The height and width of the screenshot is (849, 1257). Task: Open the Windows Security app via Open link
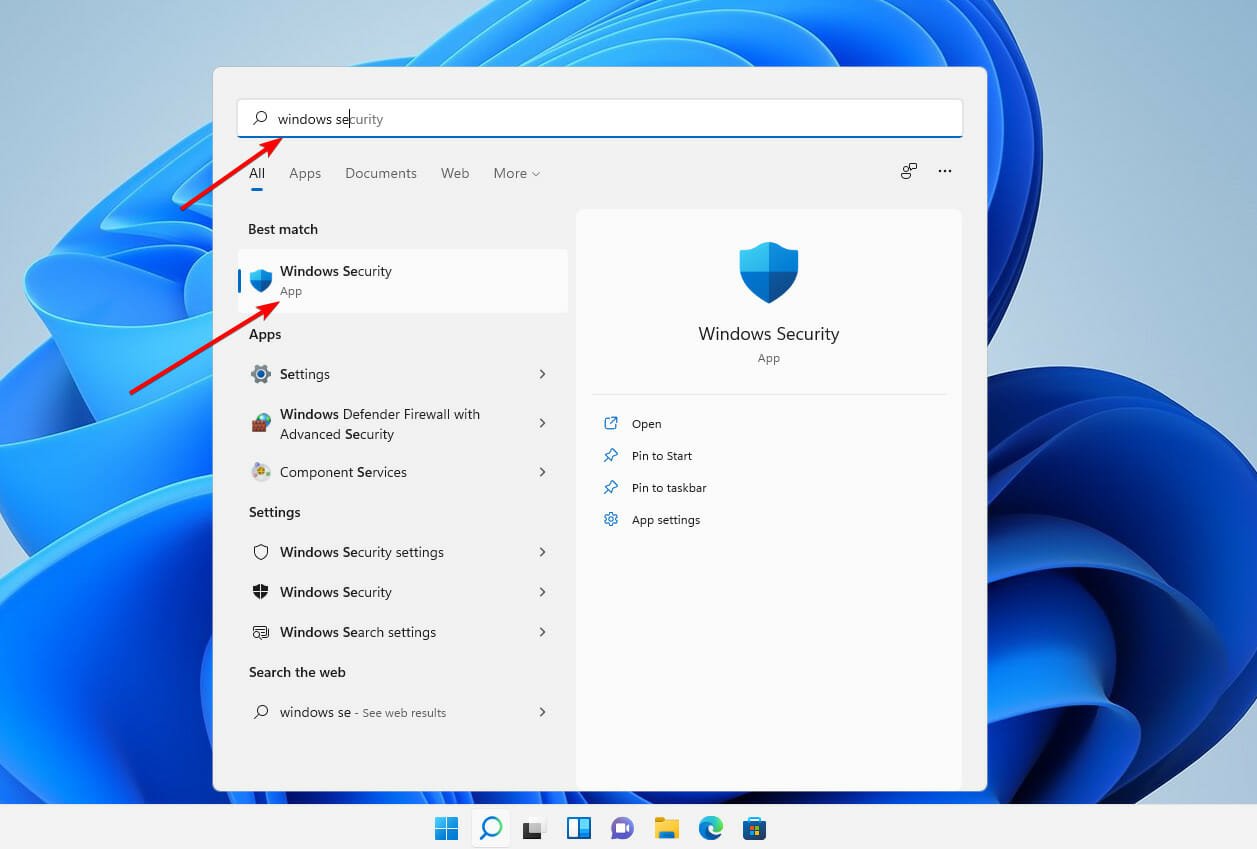tap(646, 423)
